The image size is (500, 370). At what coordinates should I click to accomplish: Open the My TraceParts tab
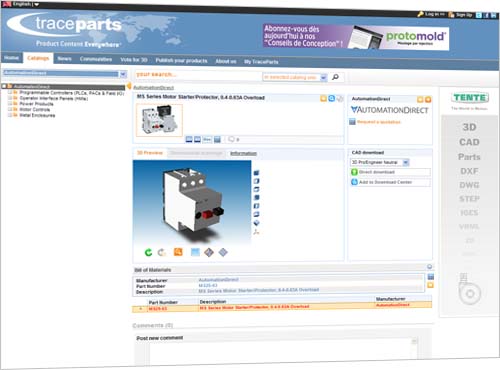tap(261, 62)
